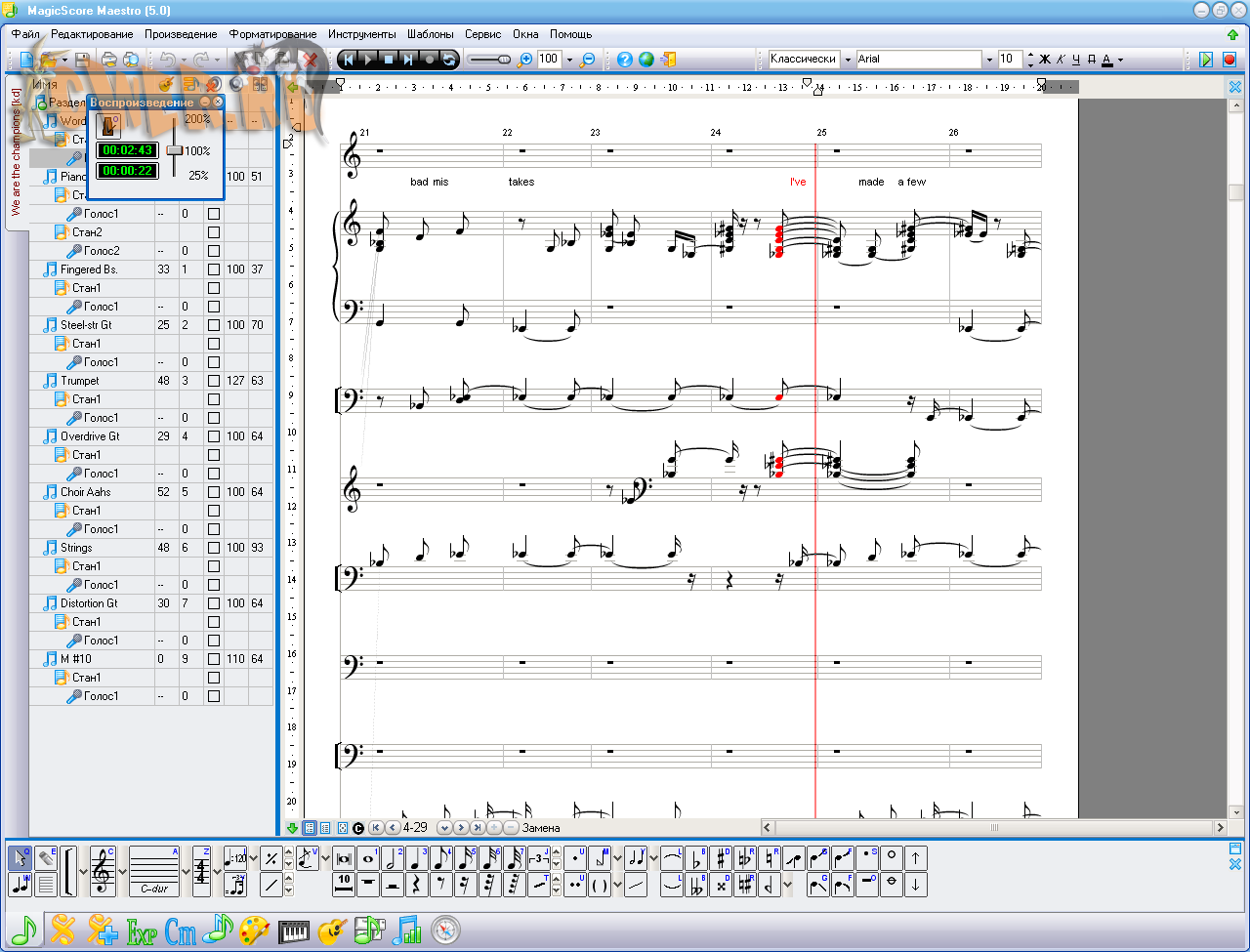The image size is (1250, 952).
Task: Open the Arial font dropdown
Action: 988,60
